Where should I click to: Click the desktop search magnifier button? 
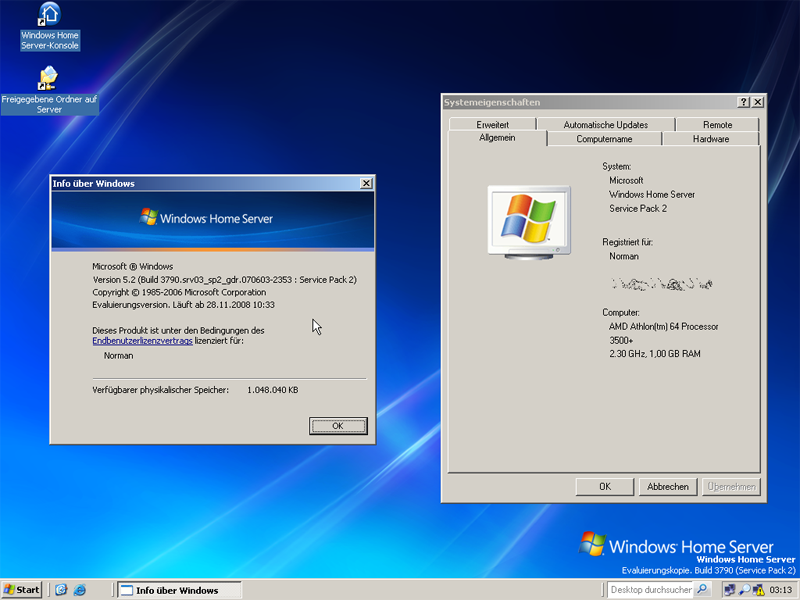(x=702, y=590)
